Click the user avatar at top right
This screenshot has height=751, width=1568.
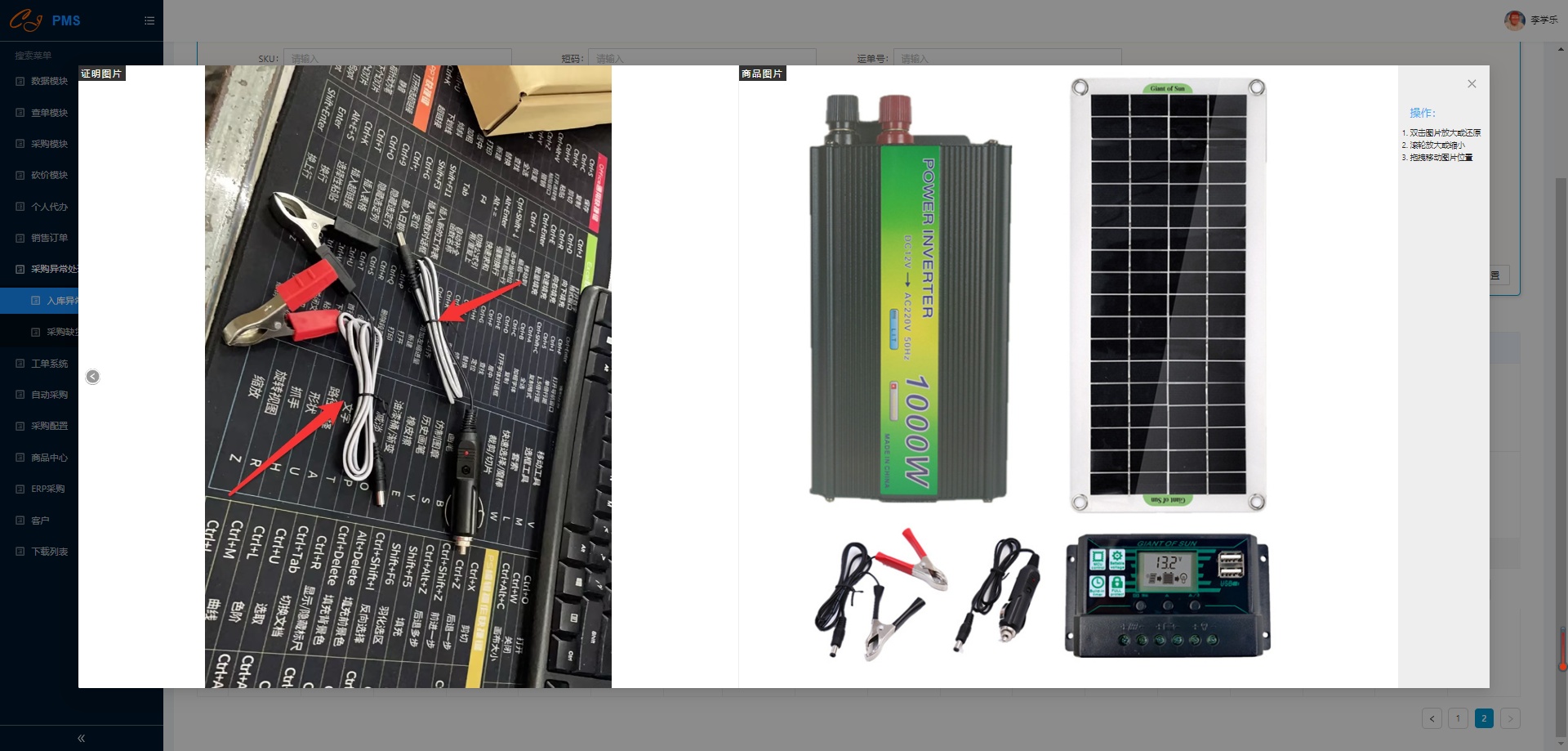pos(1514,20)
